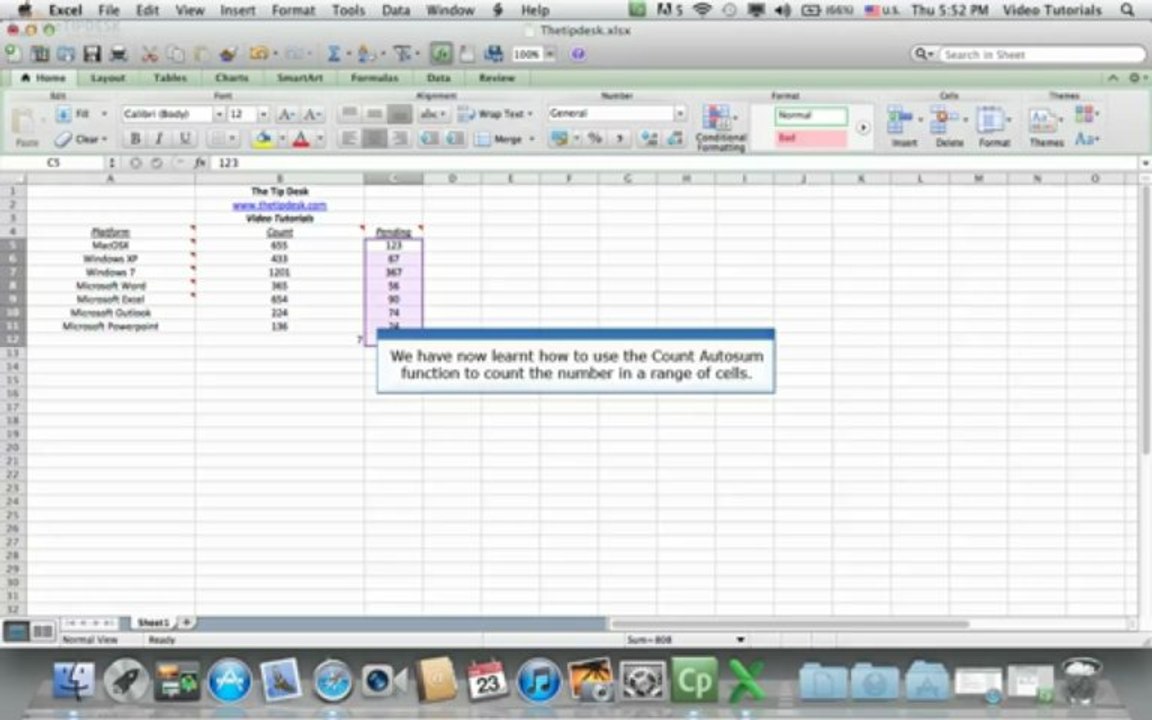
Task: Click the Decrease decimal icon
Action: coord(674,138)
